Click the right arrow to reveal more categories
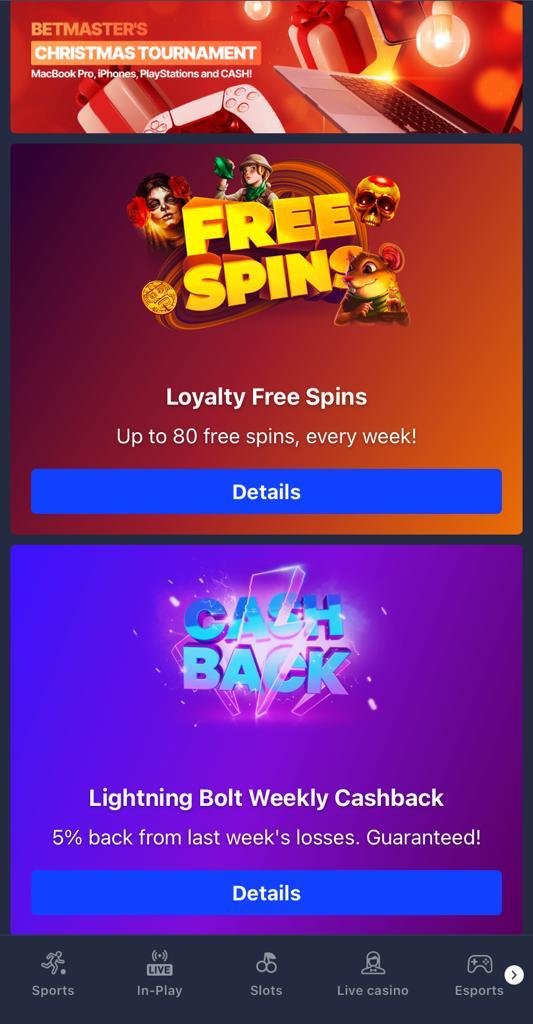This screenshot has height=1024, width=533. tap(514, 975)
